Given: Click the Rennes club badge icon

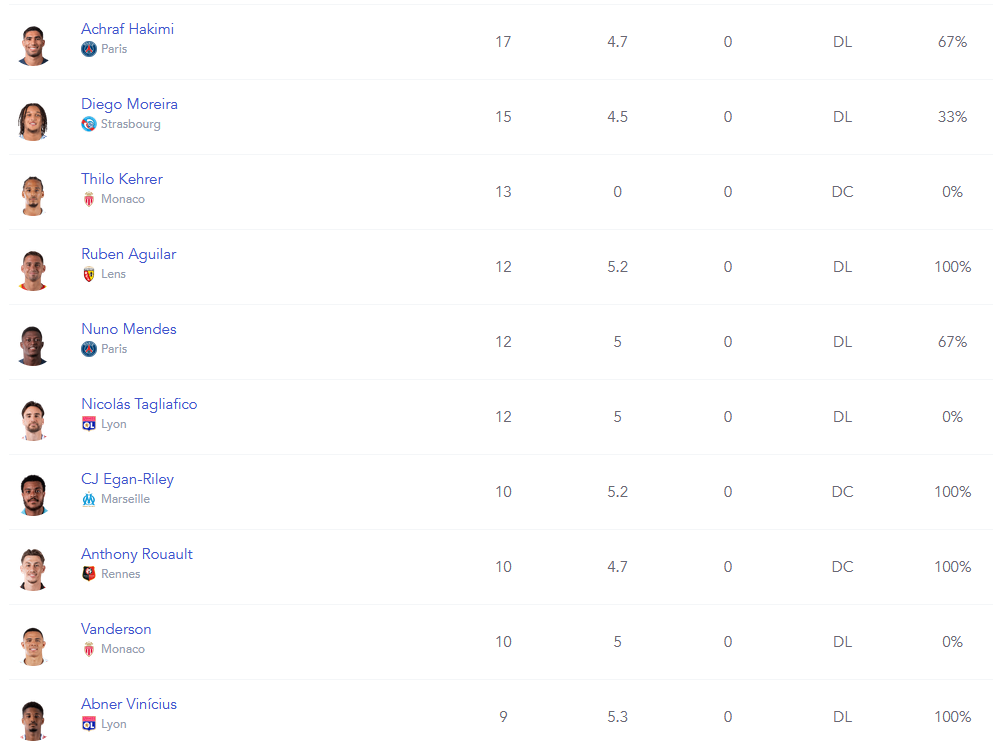Looking at the screenshot, I should pos(89,574).
